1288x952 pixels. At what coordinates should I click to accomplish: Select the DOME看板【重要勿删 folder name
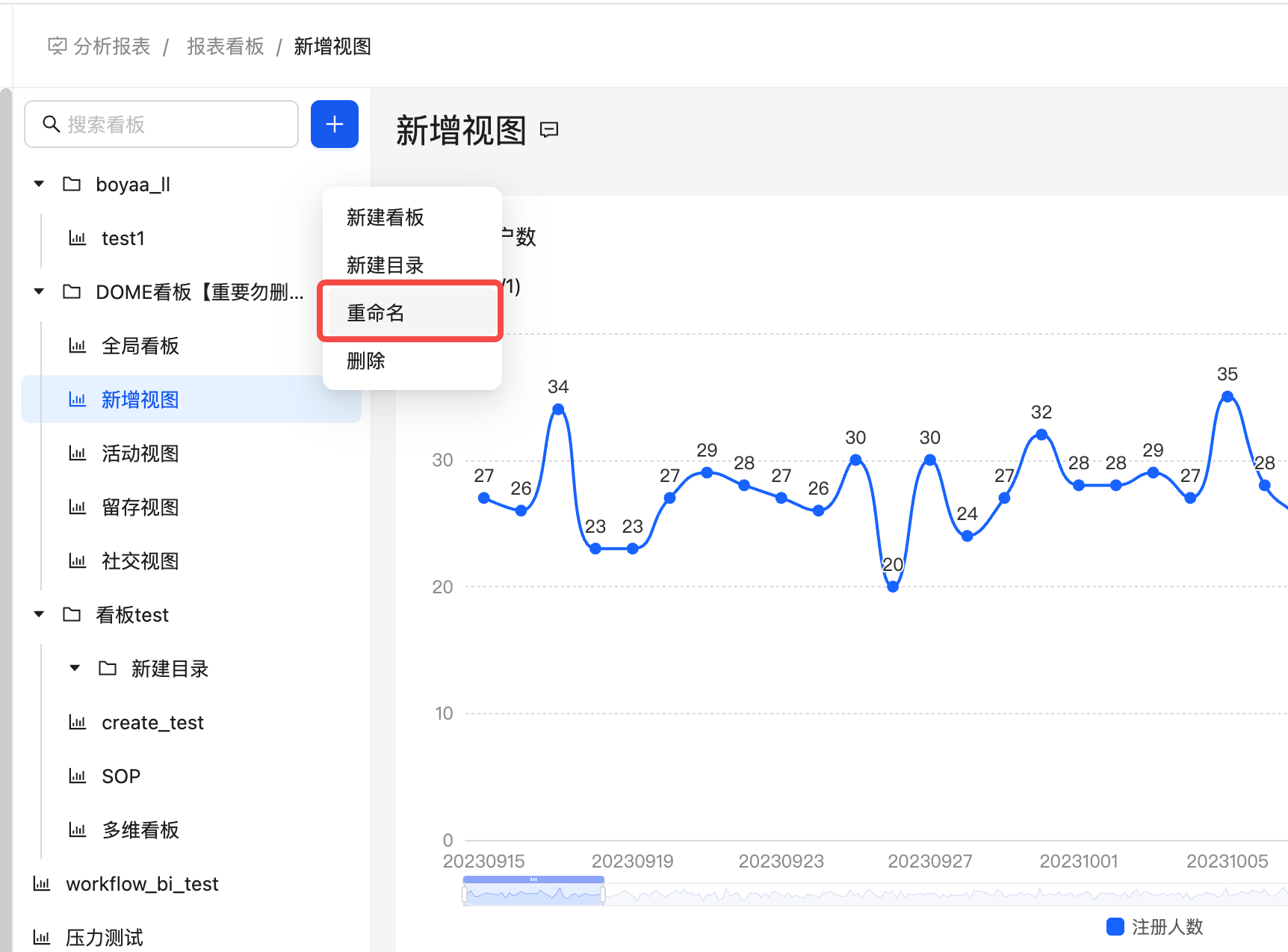(x=199, y=292)
